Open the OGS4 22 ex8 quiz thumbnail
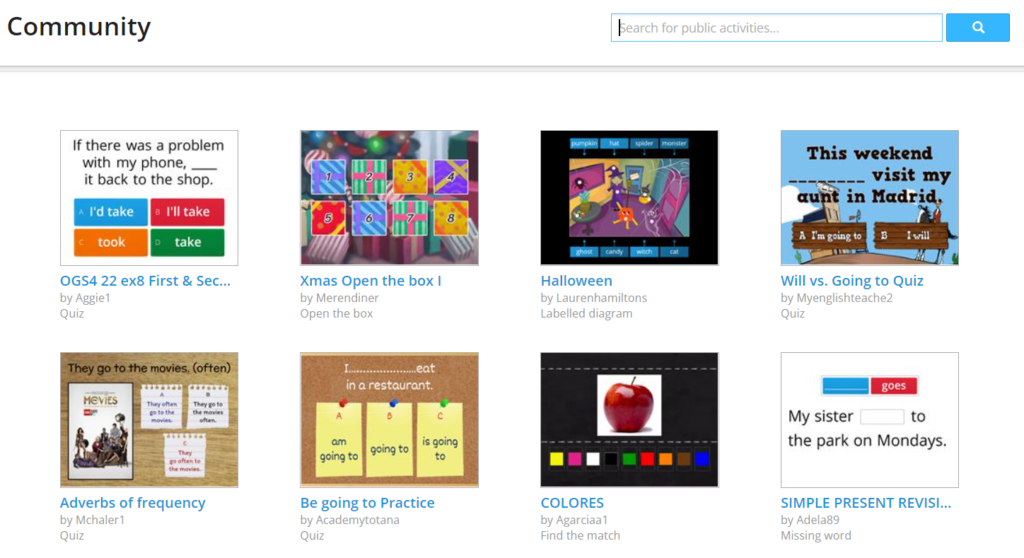1024x558 pixels. tap(149, 197)
